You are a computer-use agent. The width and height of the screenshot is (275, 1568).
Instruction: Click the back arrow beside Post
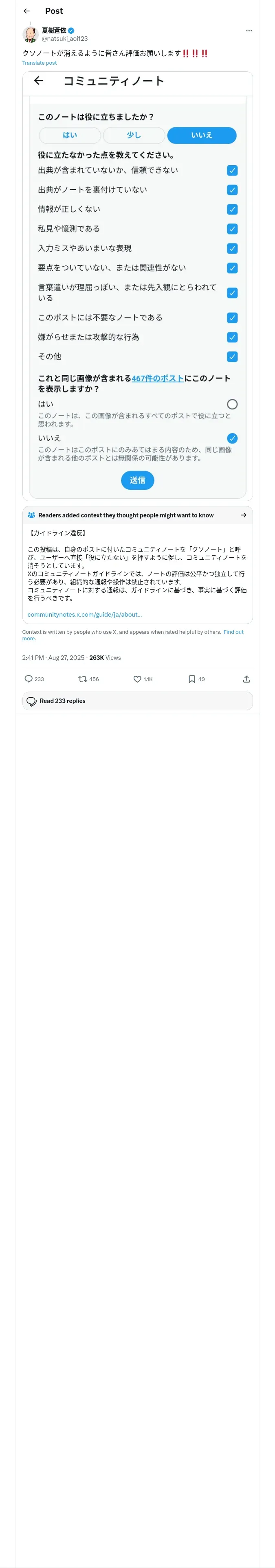(x=26, y=11)
